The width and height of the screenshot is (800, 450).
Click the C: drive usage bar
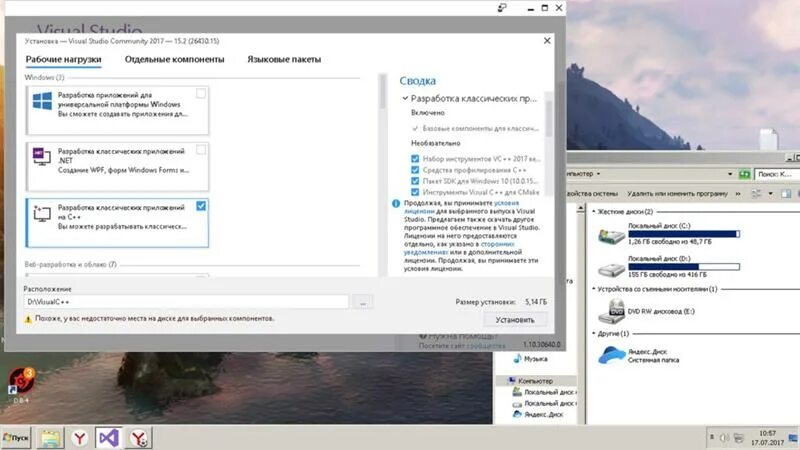pos(684,234)
